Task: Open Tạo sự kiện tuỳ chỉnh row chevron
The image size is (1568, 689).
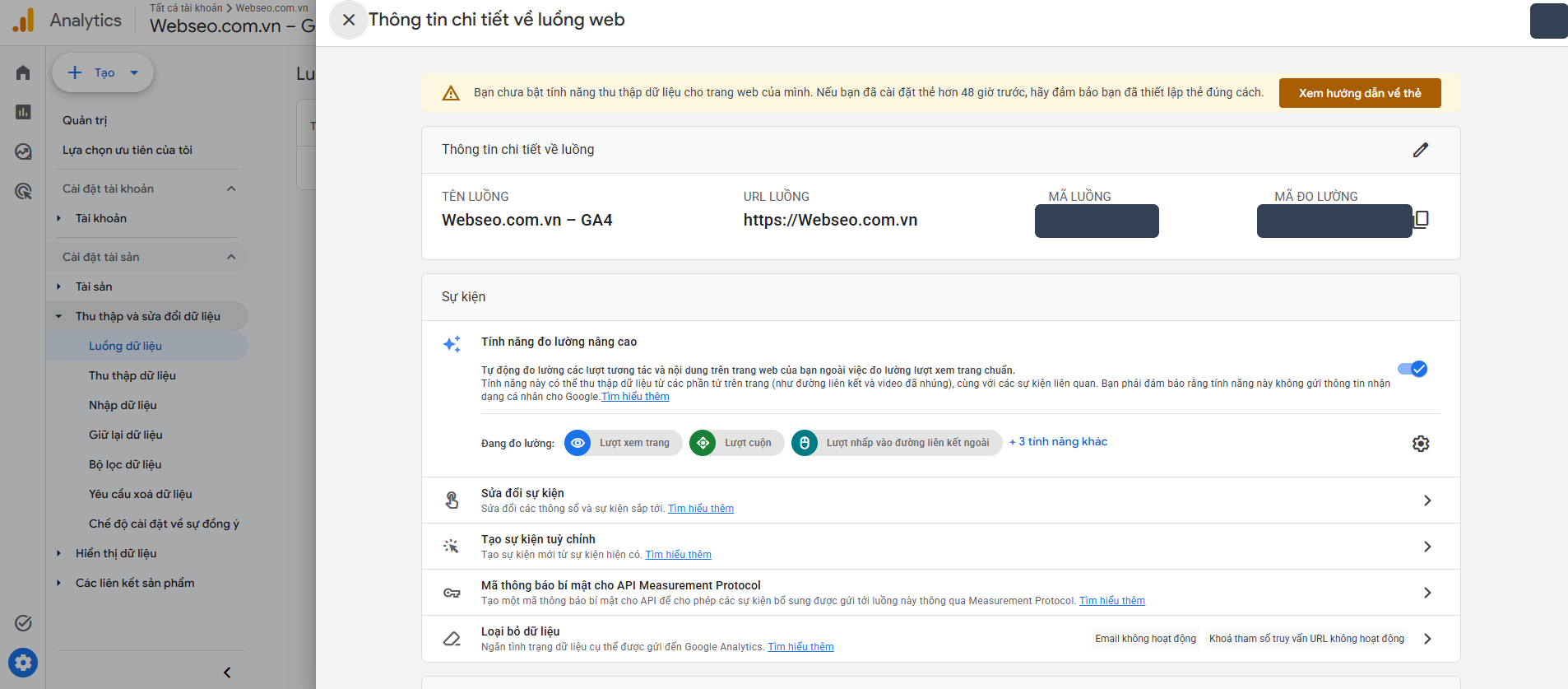Action: [1427, 547]
